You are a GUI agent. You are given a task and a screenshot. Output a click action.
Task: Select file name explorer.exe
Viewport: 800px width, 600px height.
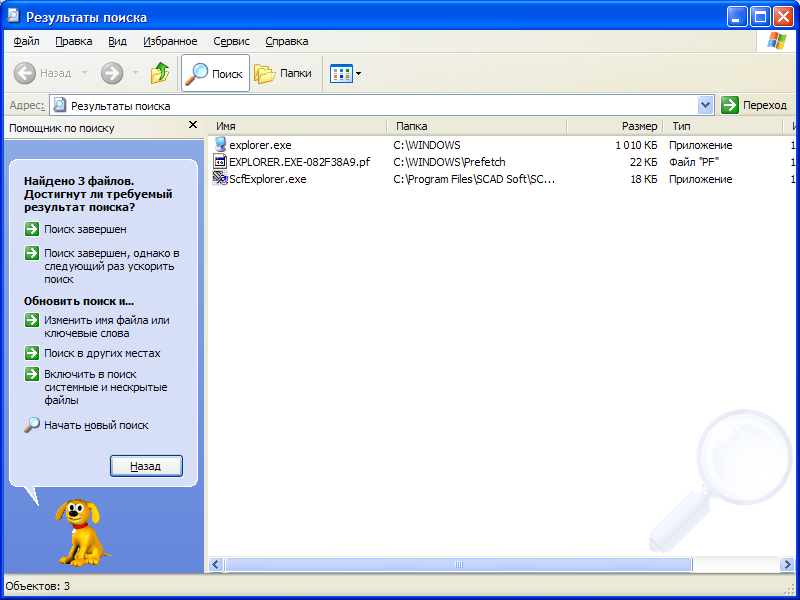coord(260,145)
